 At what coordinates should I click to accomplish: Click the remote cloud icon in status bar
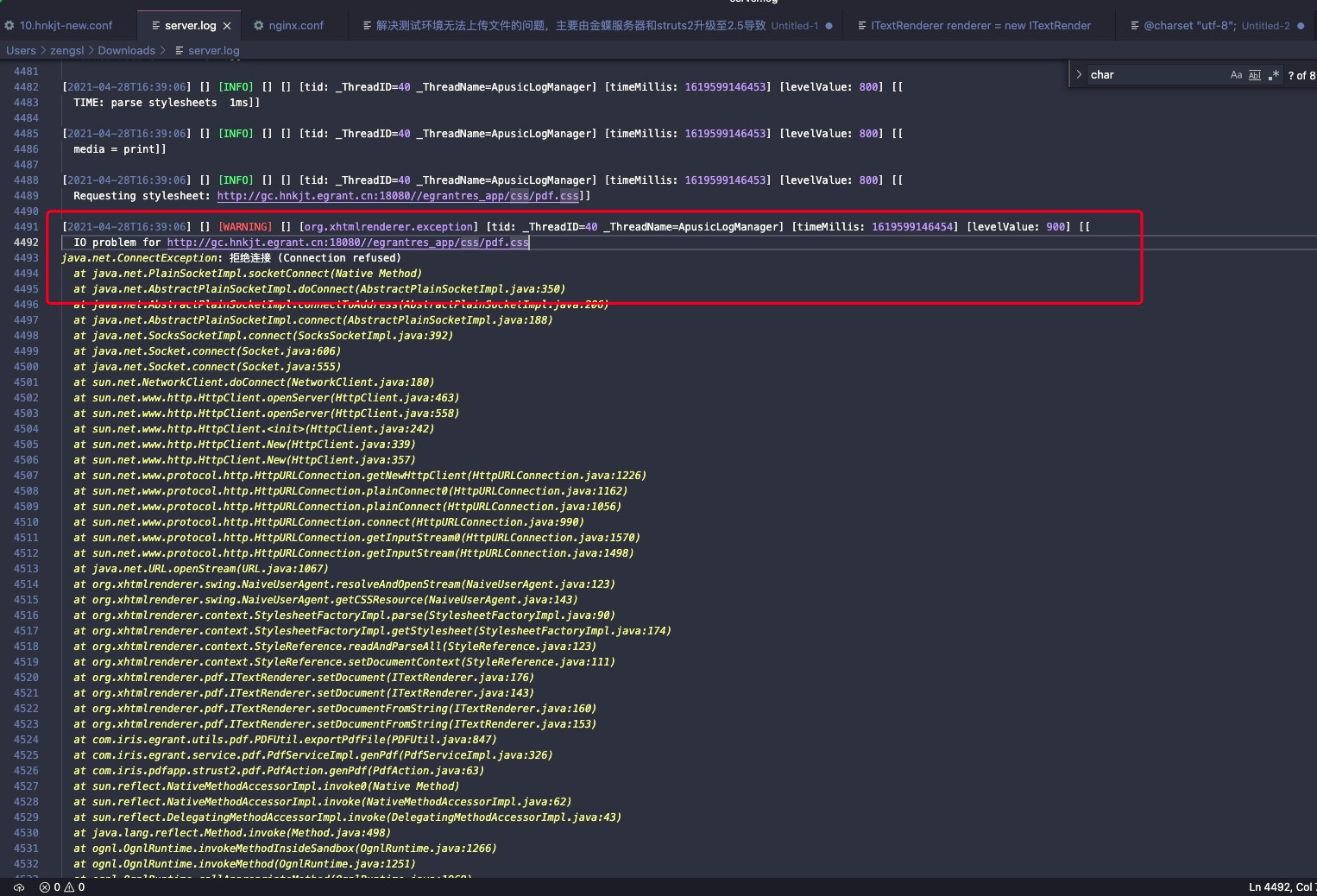click(19, 887)
